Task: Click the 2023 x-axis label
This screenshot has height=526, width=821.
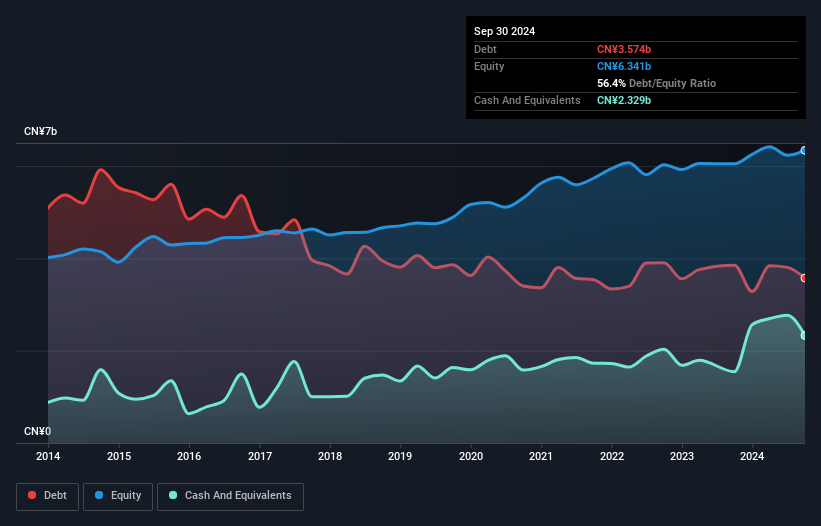Action: coord(682,456)
